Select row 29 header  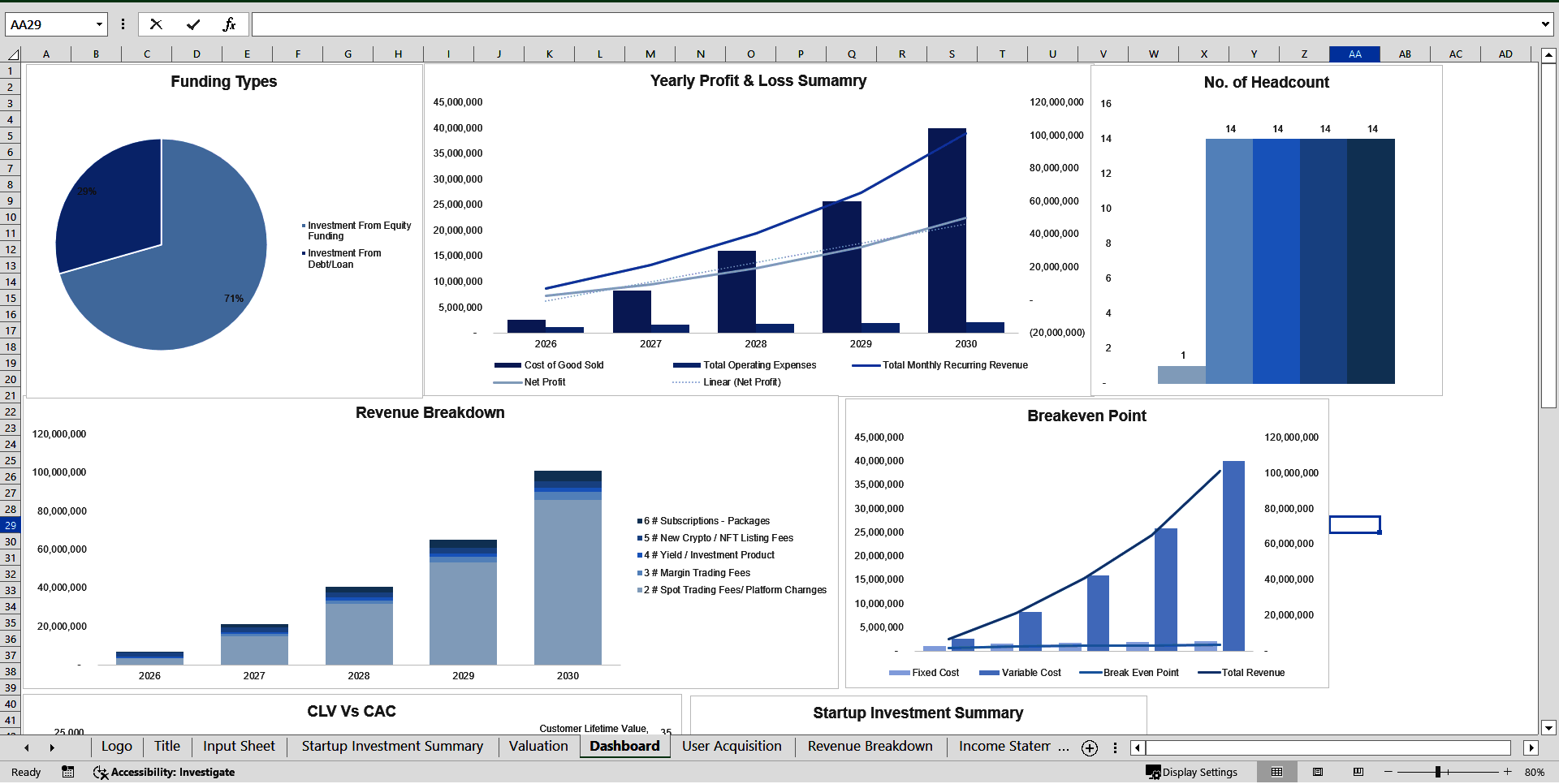11,525
